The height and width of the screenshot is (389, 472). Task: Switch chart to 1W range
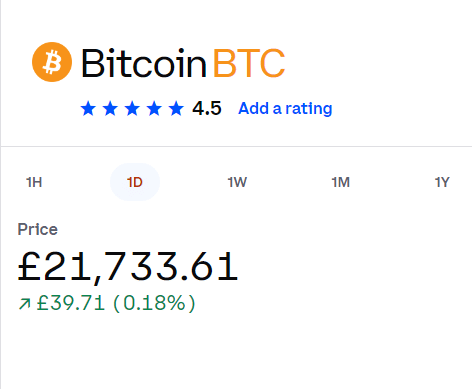(237, 182)
